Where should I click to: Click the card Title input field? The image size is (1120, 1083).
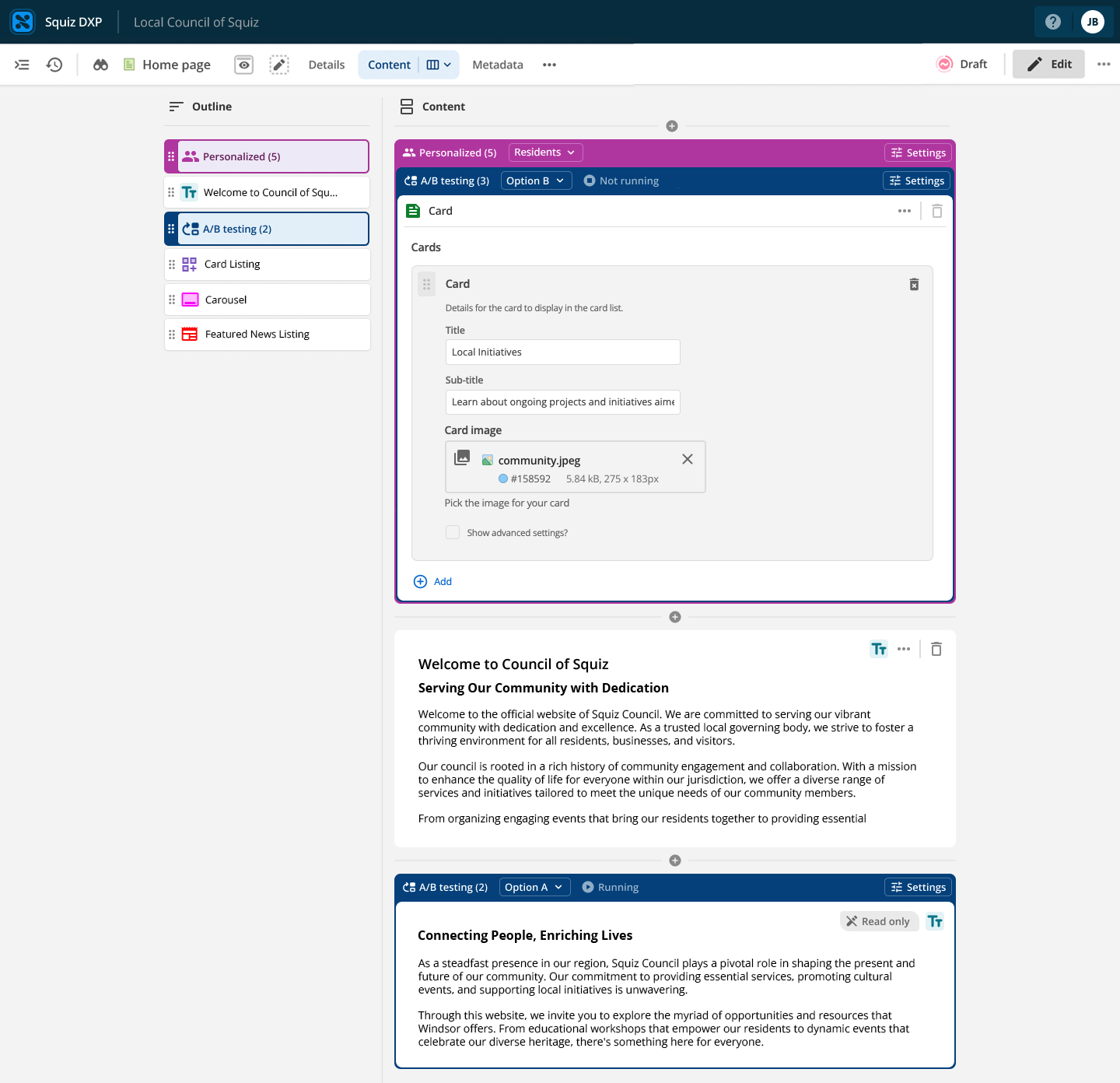(562, 352)
